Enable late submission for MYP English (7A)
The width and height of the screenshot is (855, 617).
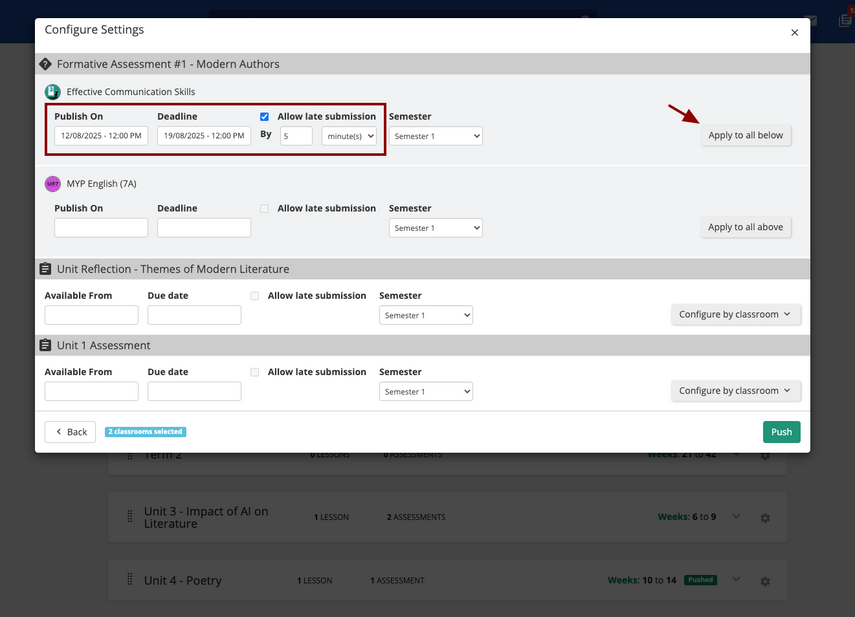pos(265,208)
